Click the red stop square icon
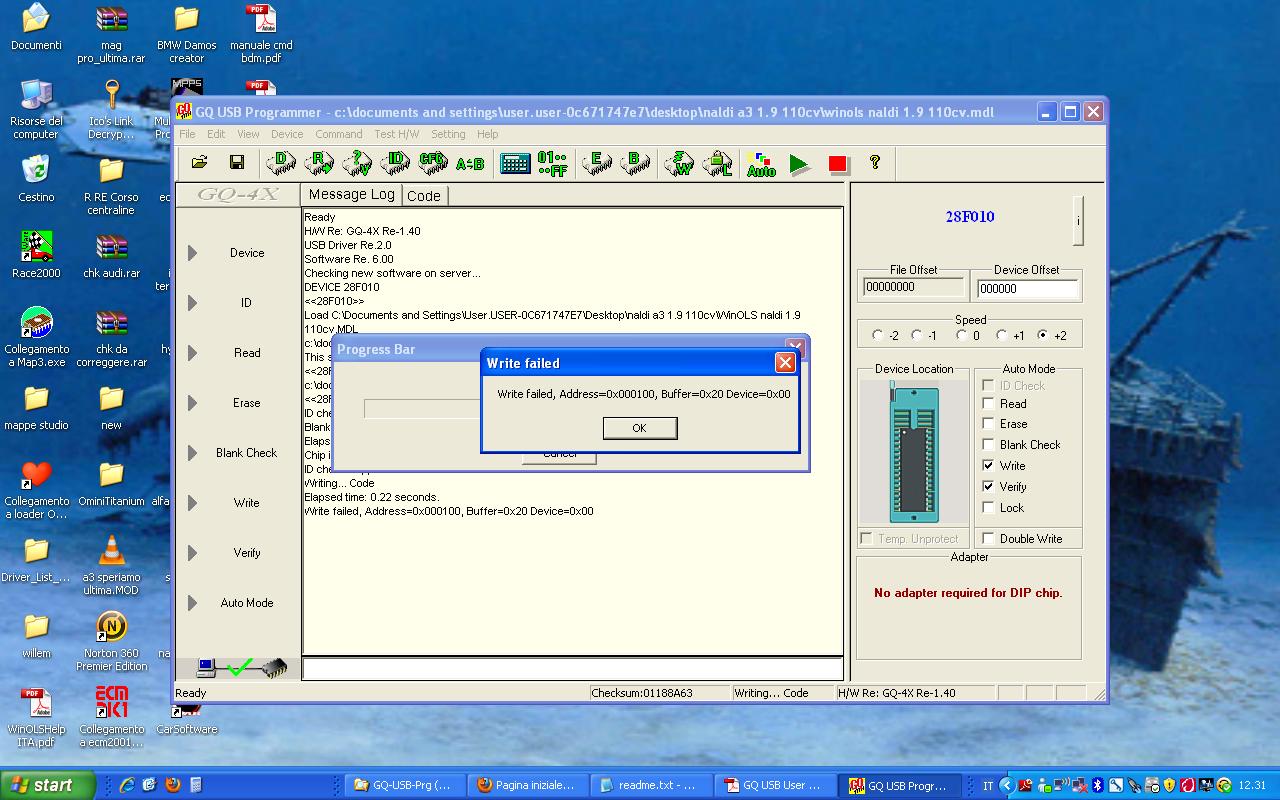Image resolution: width=1280 pixels, height=800 pixels. click(838, 164)
